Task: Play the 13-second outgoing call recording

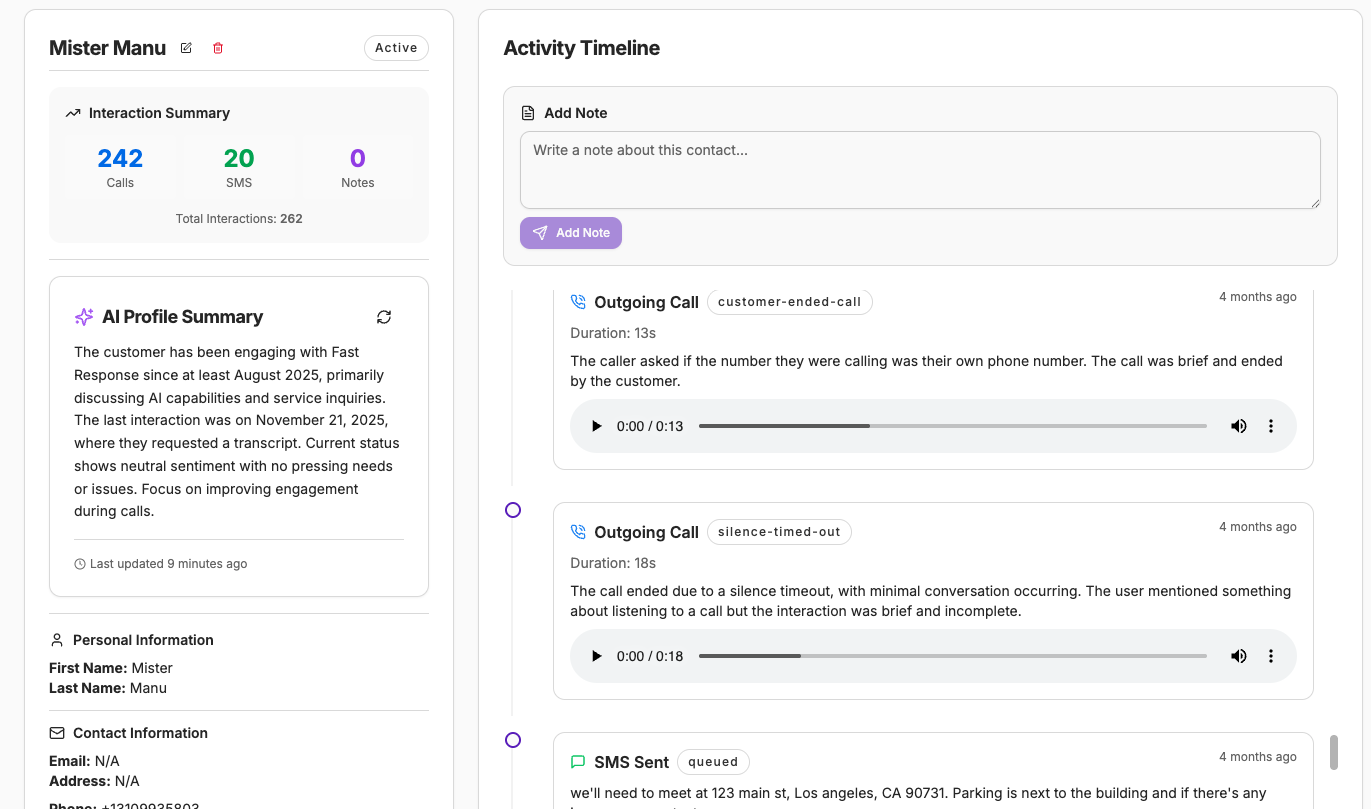Action: [x=597, y=426]
